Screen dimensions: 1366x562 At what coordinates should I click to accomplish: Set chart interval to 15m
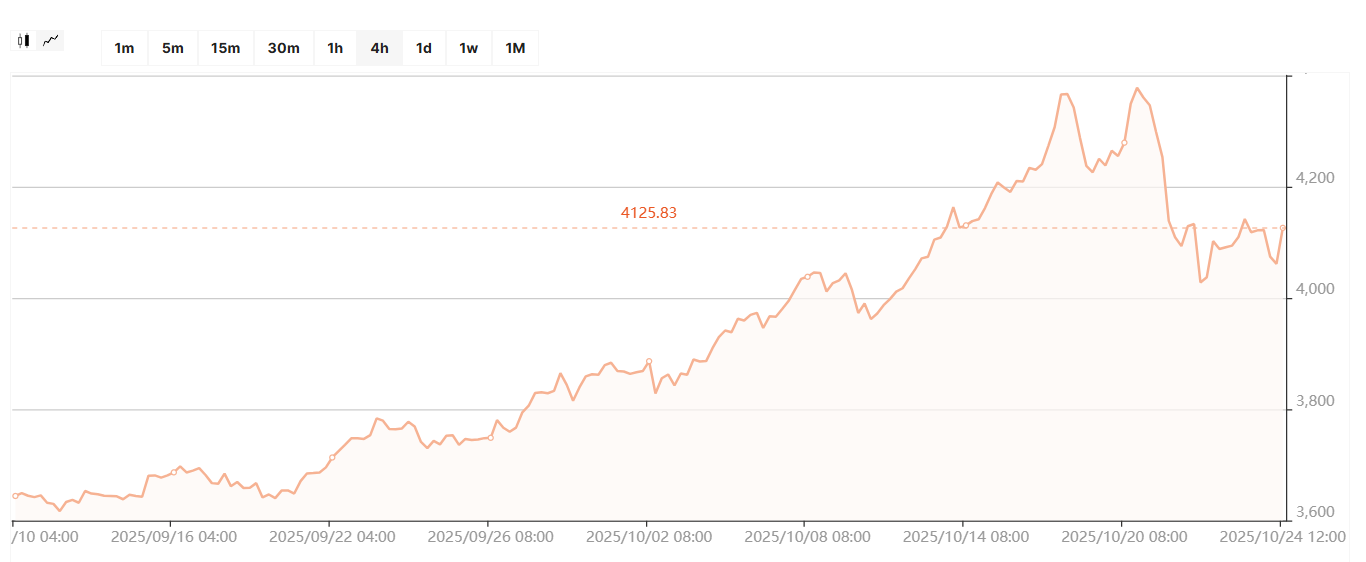(225, 48)
